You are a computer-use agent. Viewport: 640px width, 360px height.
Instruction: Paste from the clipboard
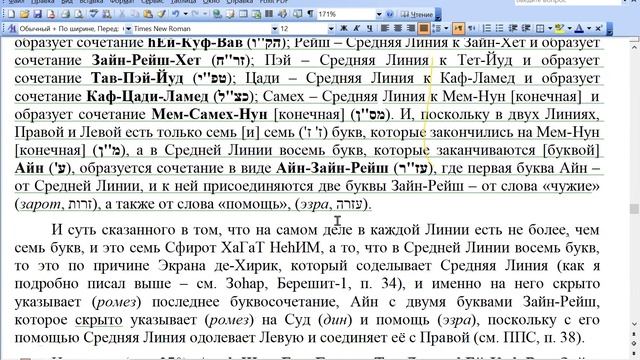tap(148, 14)
